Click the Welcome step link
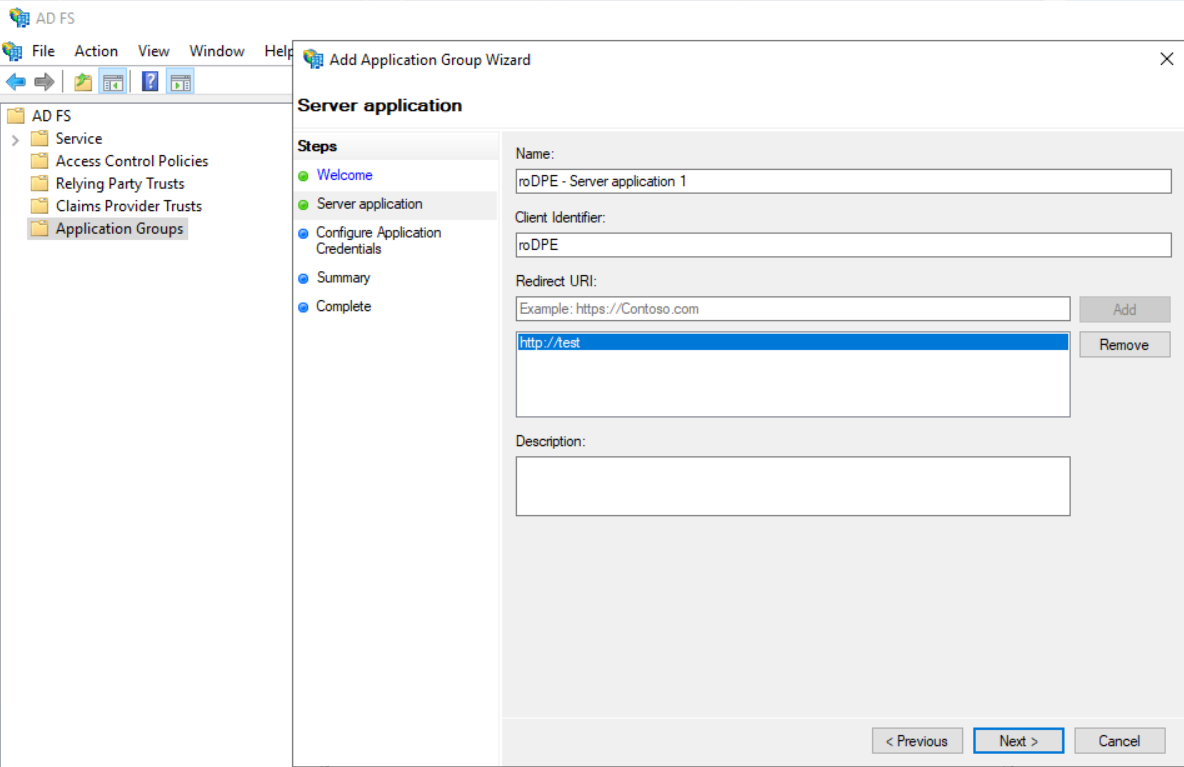The width and height of the screenshot is (1184, 767). pyautogui.click(x=344, y=175)
